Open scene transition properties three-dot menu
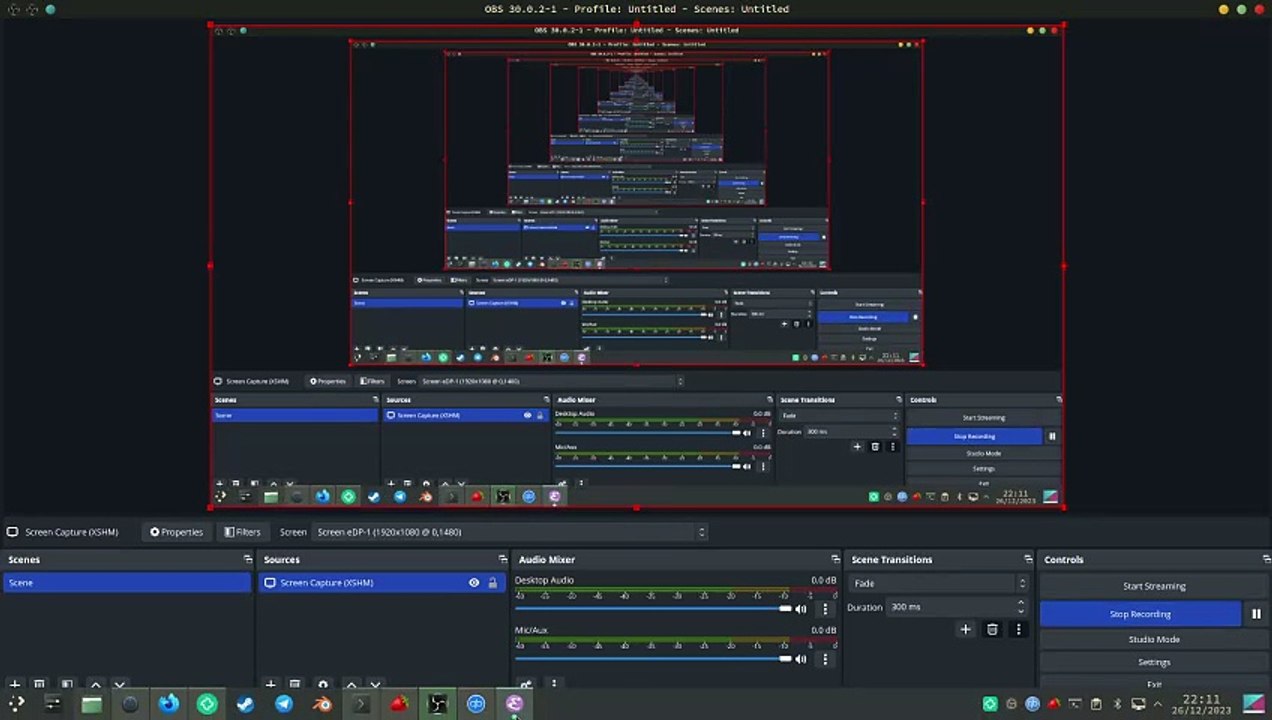This screenshot has width=1272, height=720. (1018, 630)
